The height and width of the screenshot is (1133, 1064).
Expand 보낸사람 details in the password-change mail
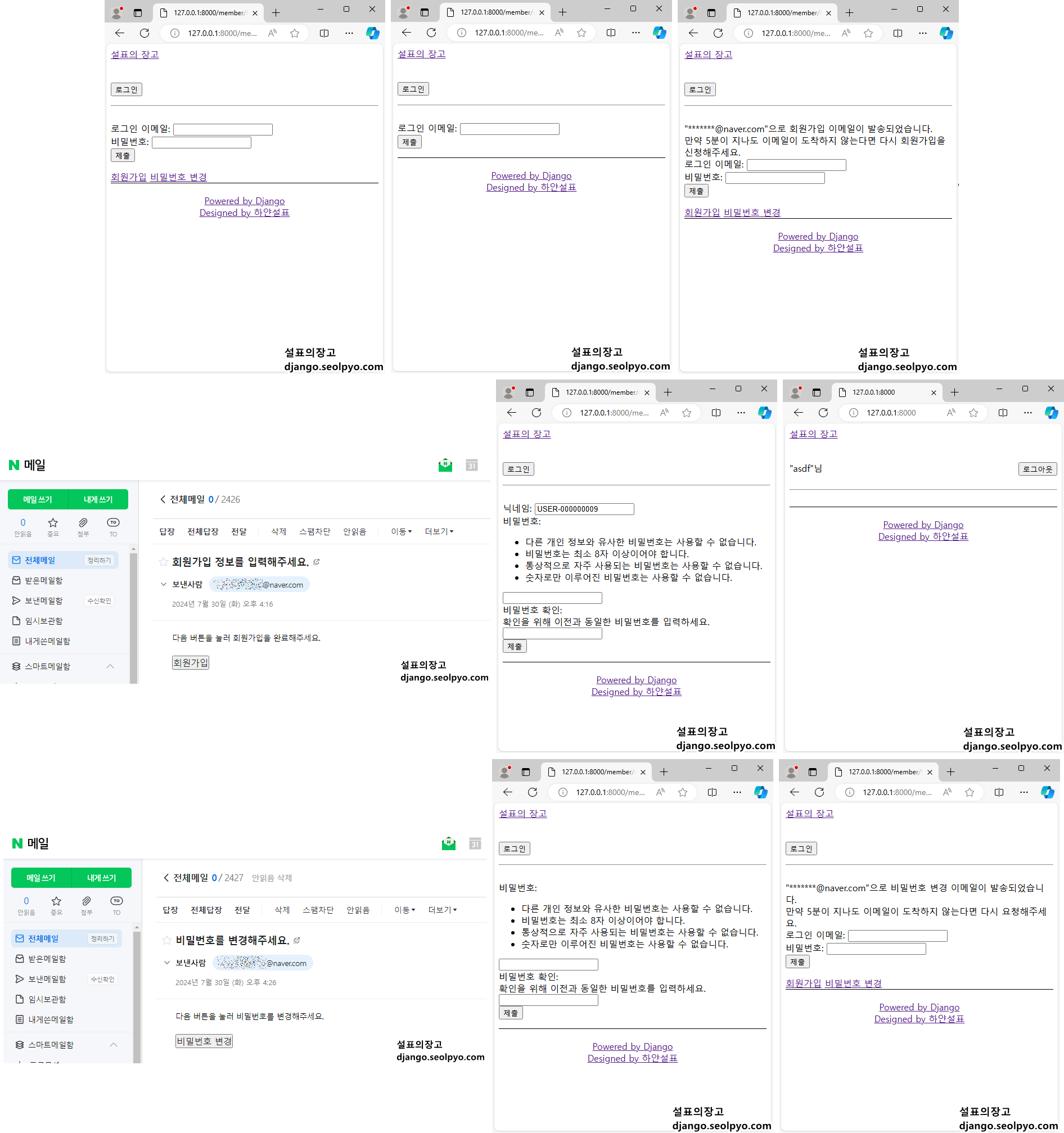[167, 963]
